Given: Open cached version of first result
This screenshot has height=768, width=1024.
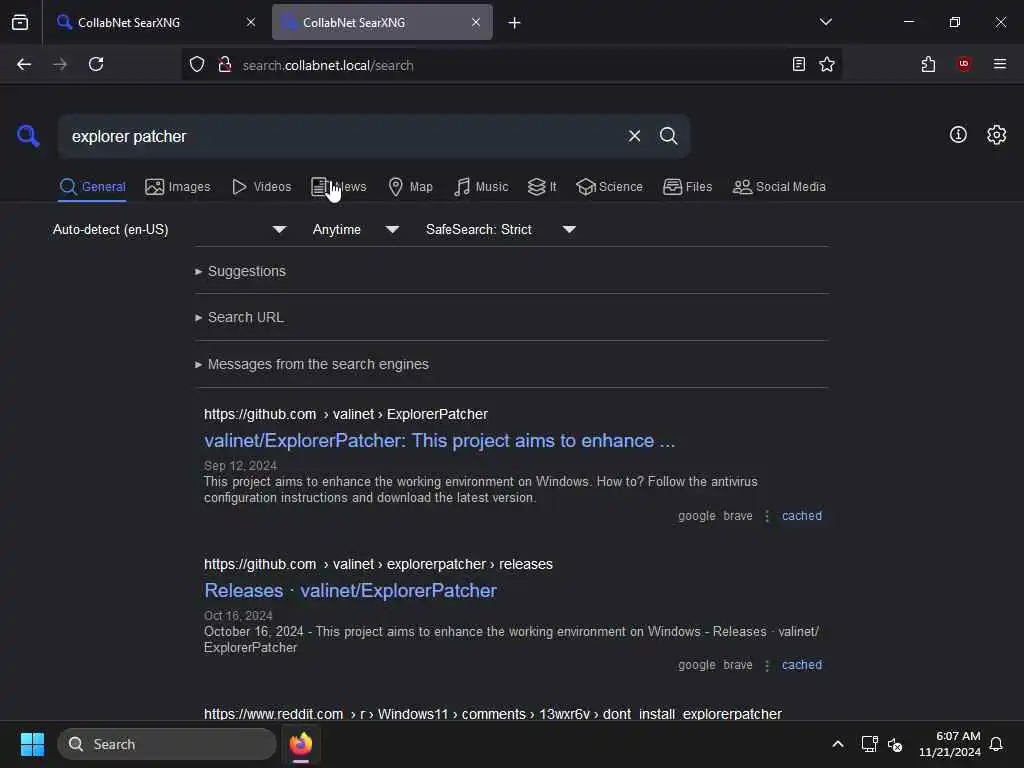Looking at the screenshot, I should point(802,516).
